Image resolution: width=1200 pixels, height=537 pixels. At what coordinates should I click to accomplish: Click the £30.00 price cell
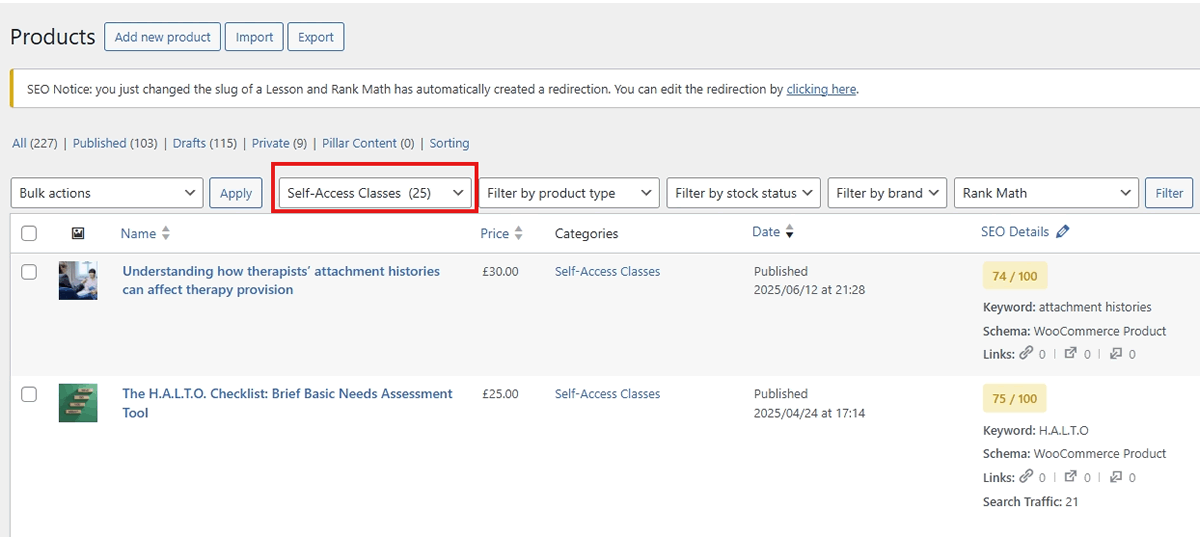tap(500, 271)
